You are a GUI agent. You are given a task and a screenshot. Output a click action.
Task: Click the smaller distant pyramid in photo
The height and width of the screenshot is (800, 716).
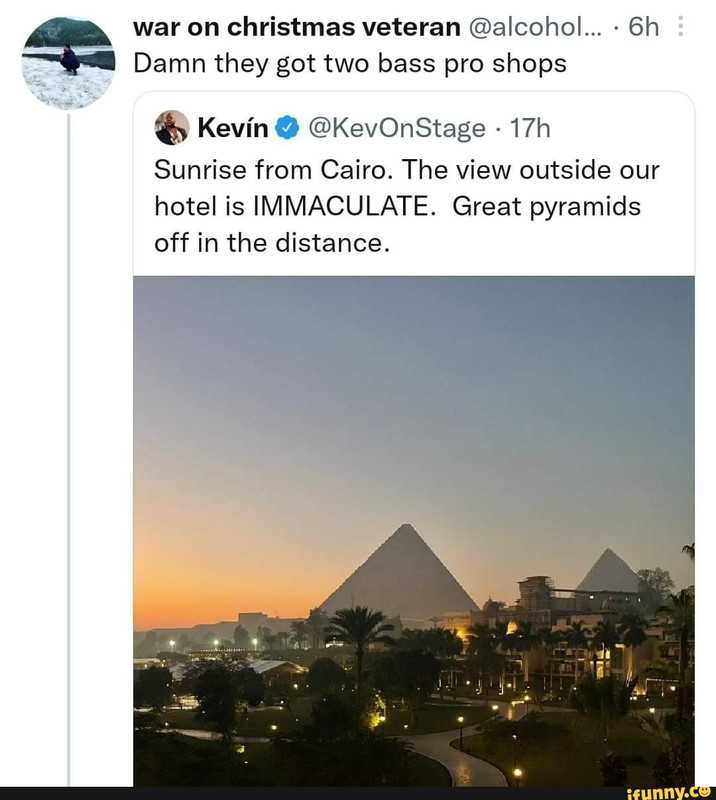tap(609, 571)
